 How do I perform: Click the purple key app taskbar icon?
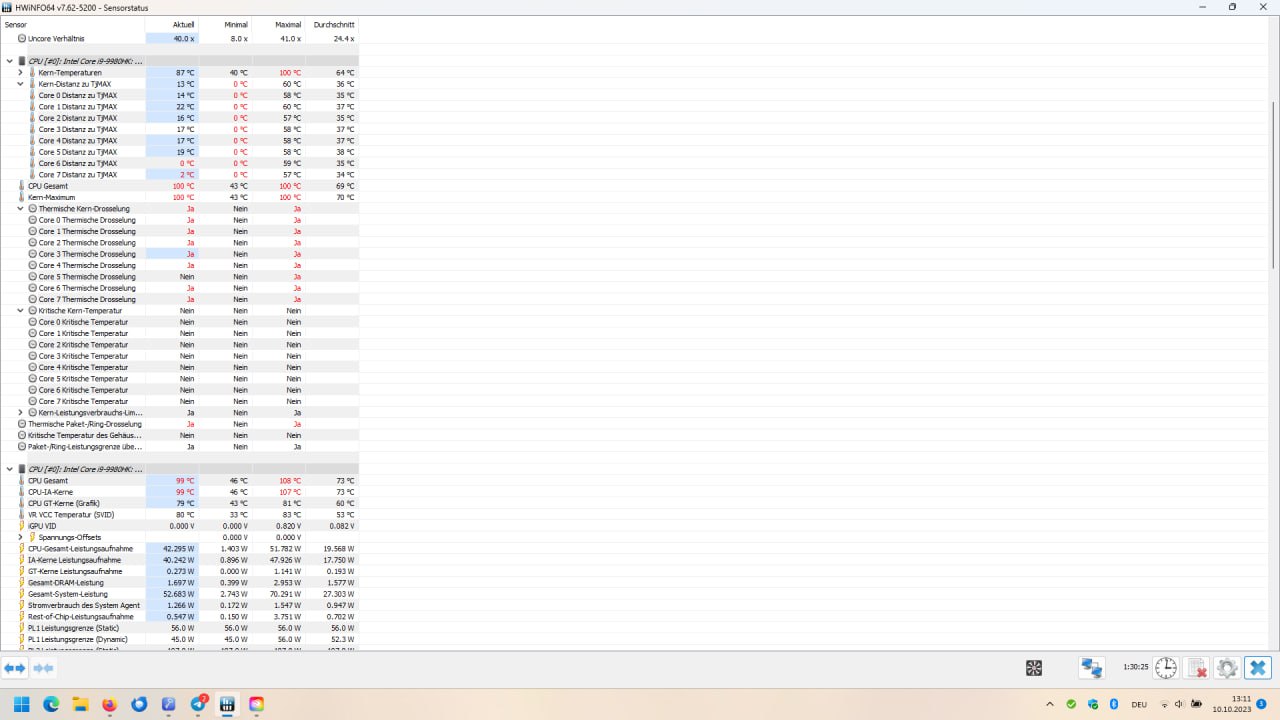pyautogui.click(x=168, y=704)
